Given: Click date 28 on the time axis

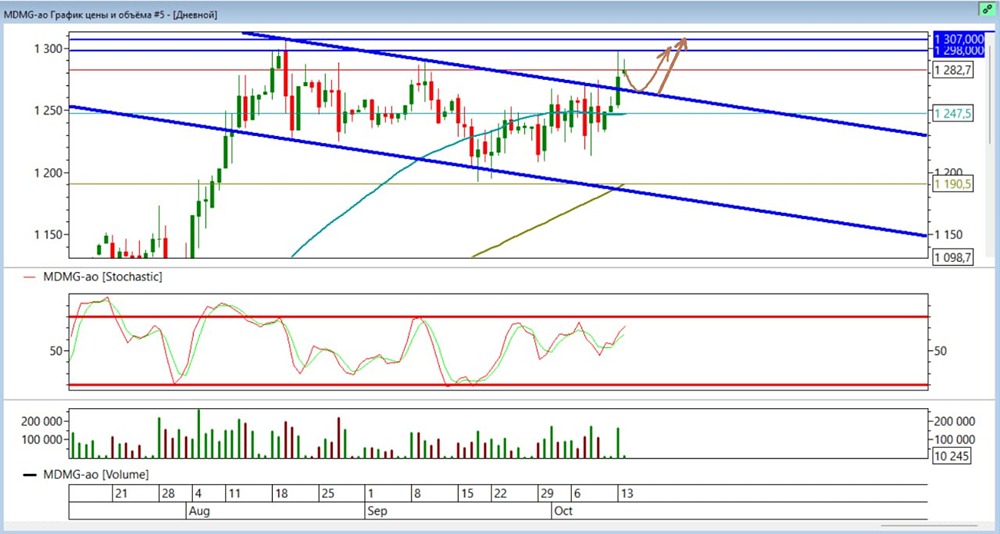Looking at the screenshot, I should coord(168,494).
